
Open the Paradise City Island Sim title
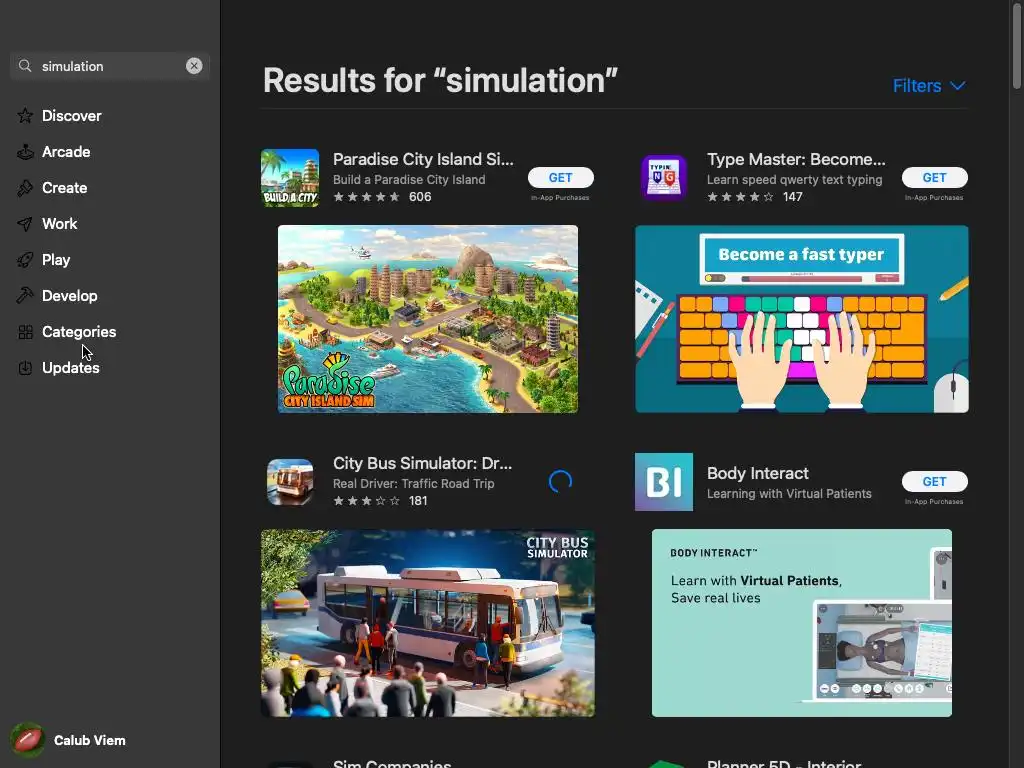423,159
